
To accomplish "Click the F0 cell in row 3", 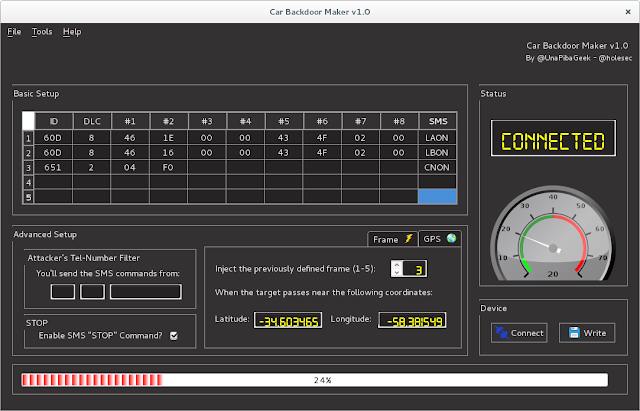I will (168, 167).
